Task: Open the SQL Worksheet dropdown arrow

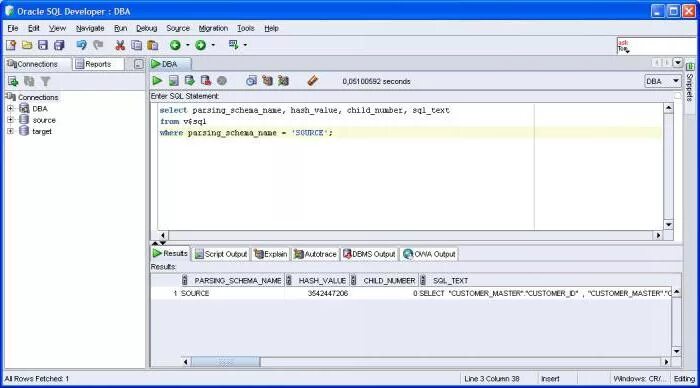Action: [245, 45]
